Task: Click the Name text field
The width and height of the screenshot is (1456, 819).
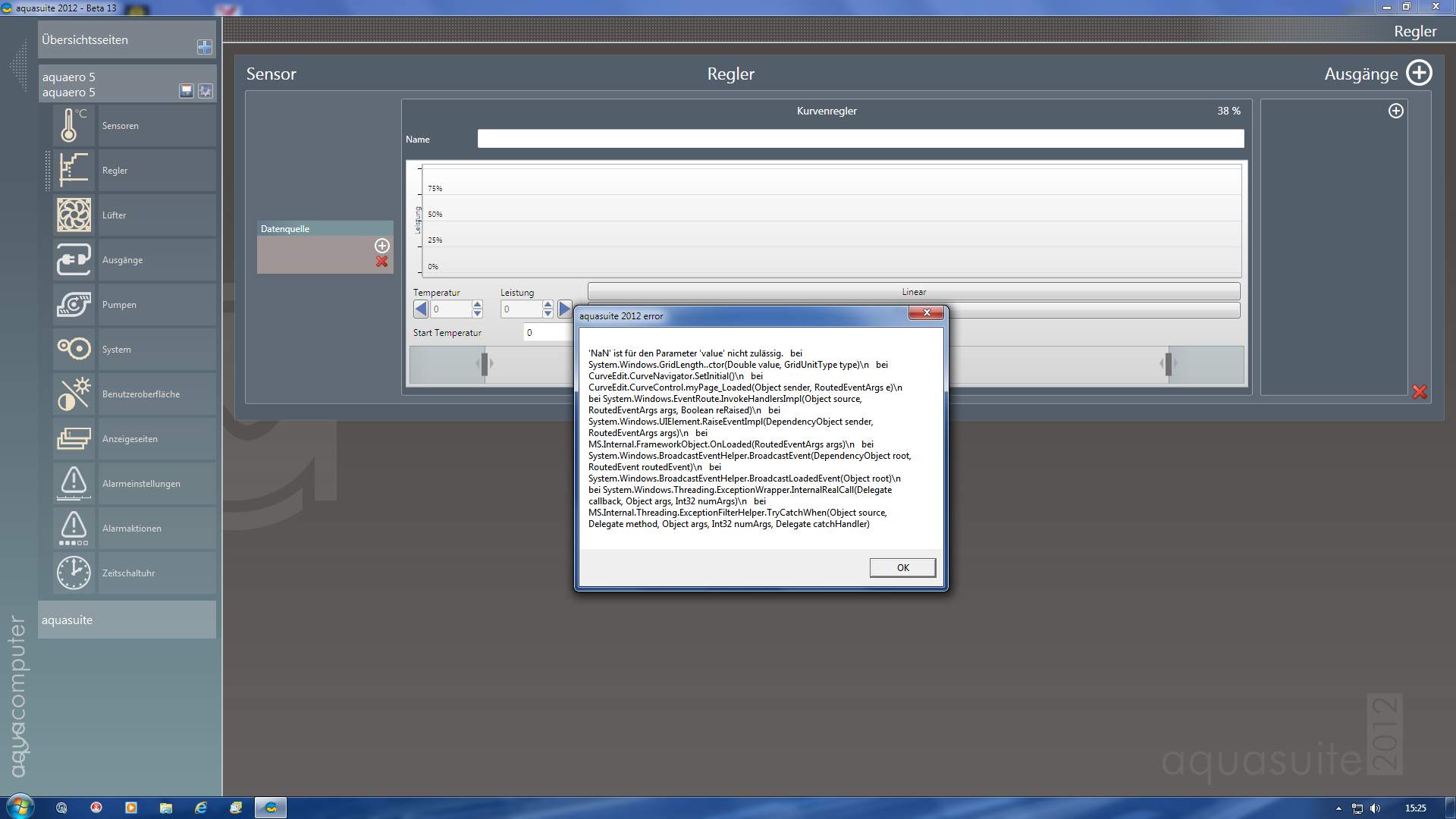Action: point(860,139)
